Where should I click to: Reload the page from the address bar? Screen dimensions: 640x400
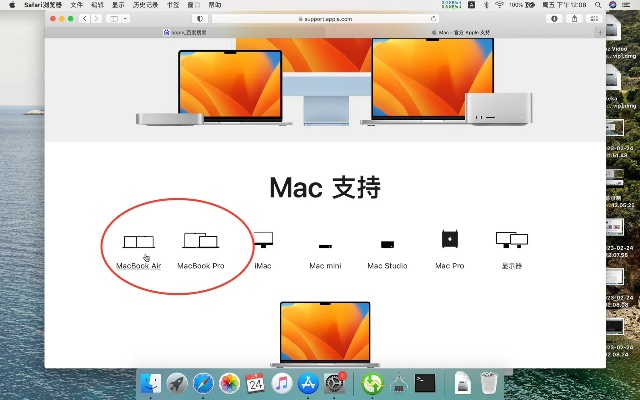pyautogui.click(x=433, y=18)
